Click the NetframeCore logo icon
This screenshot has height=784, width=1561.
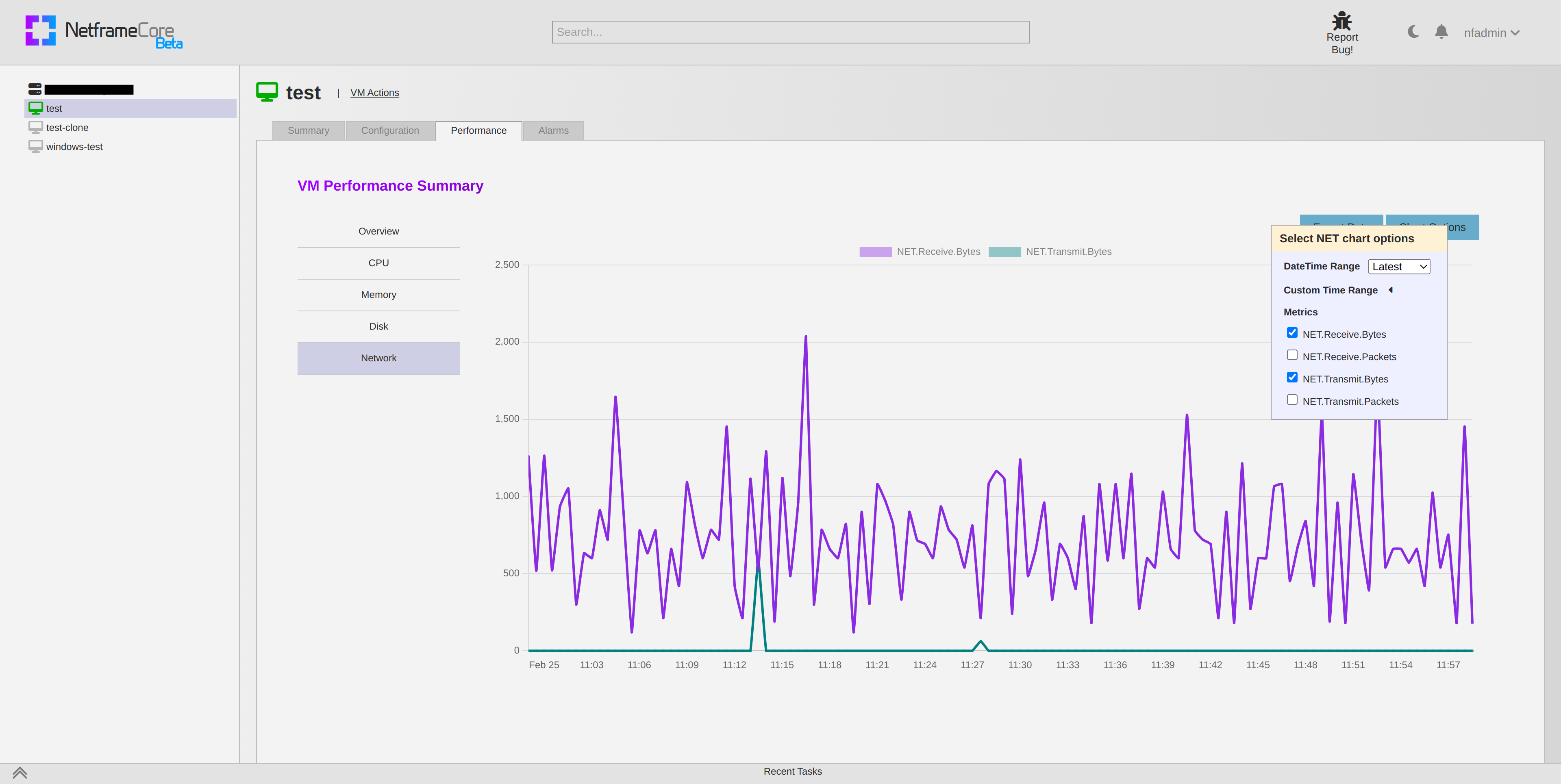41,30
